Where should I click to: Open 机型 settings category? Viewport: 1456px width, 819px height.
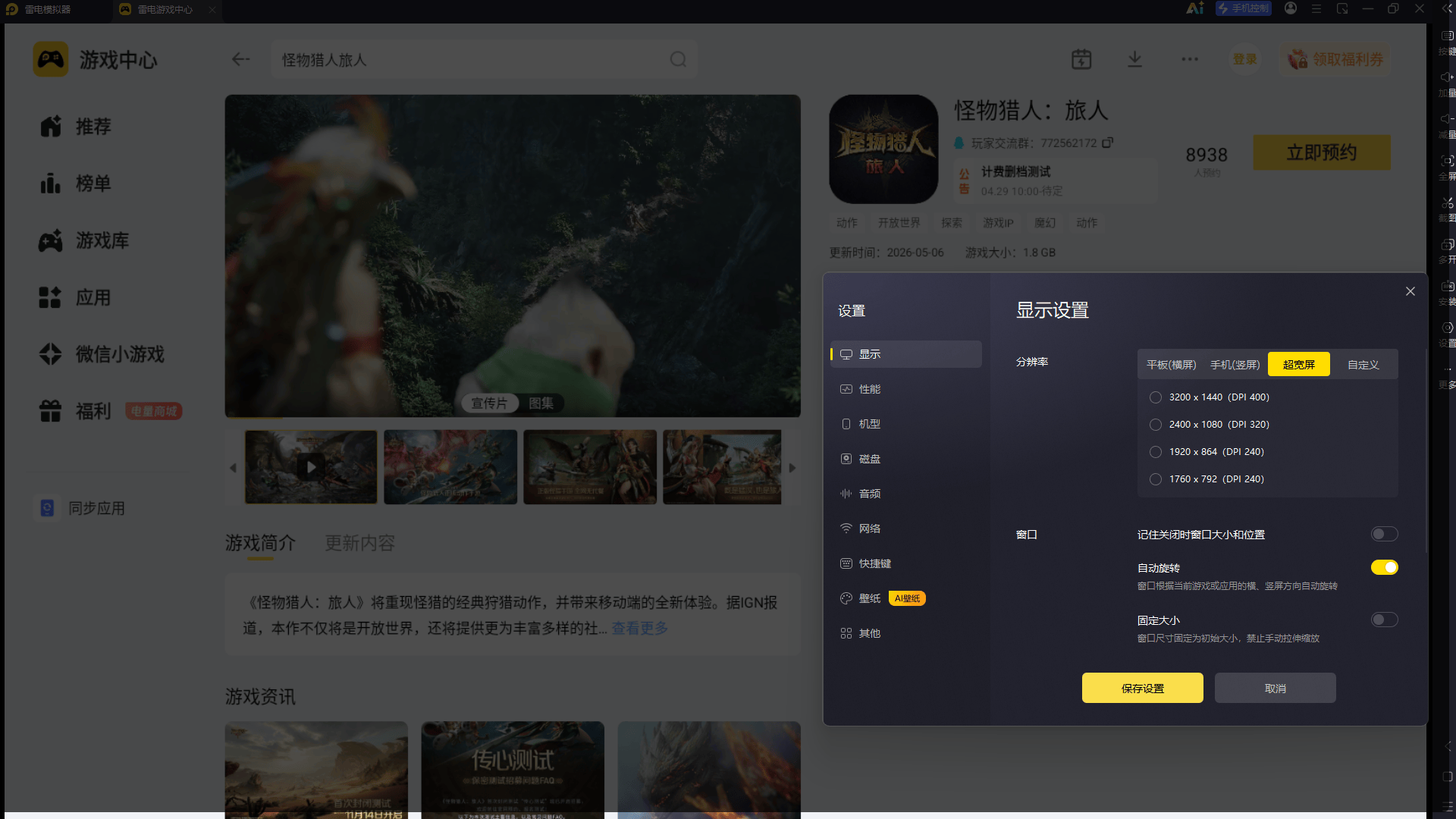point(906,424)
